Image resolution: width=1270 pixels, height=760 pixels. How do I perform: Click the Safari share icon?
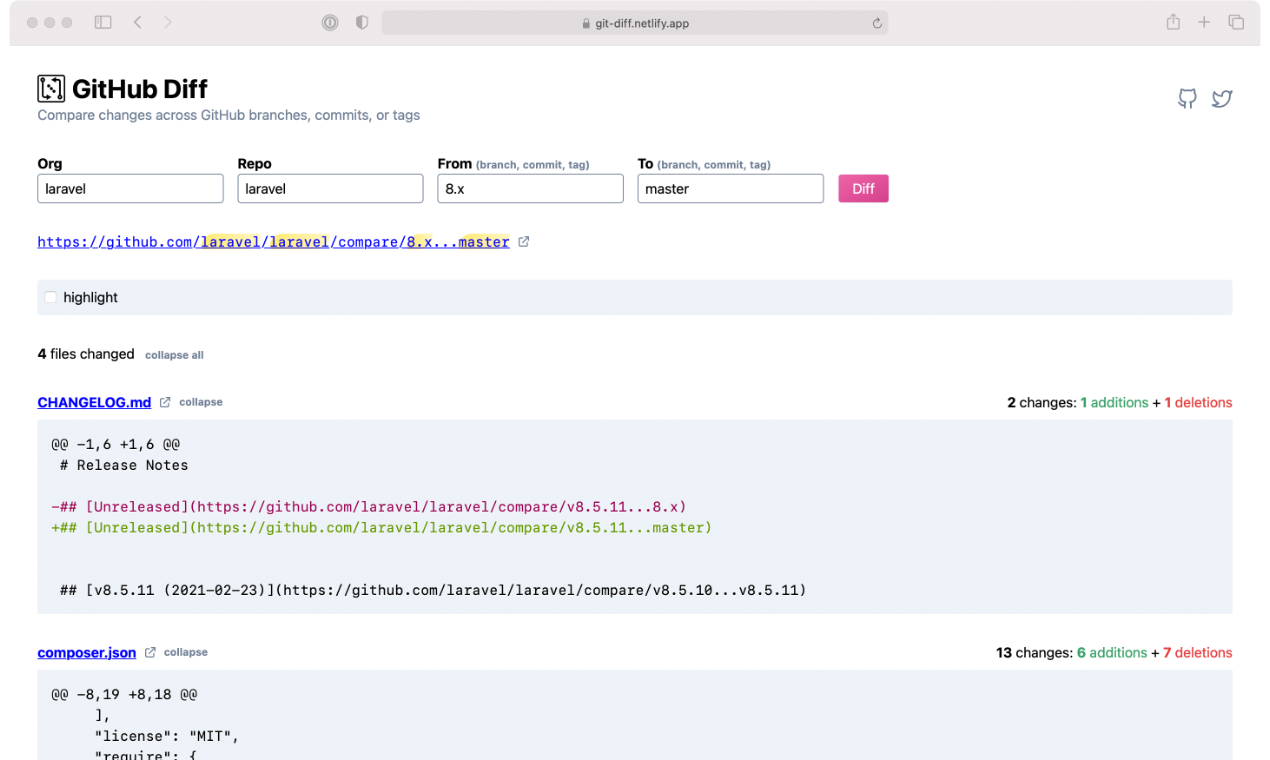tap(1172, 21)
